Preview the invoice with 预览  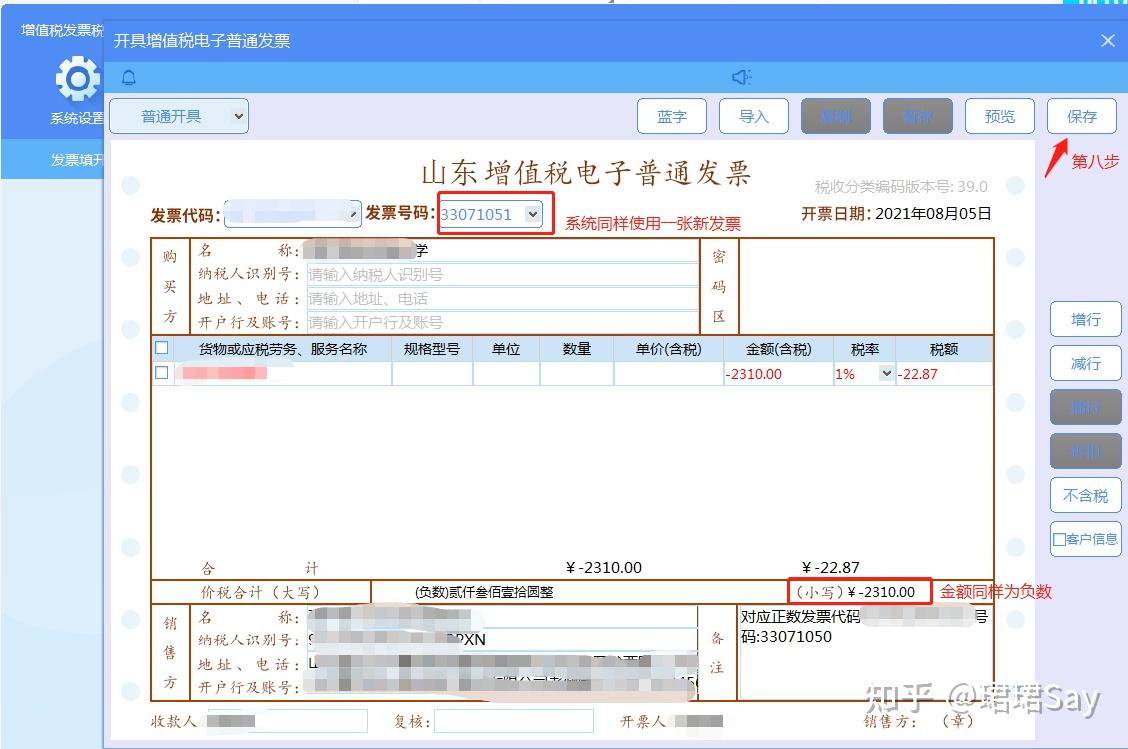point(999,115)
